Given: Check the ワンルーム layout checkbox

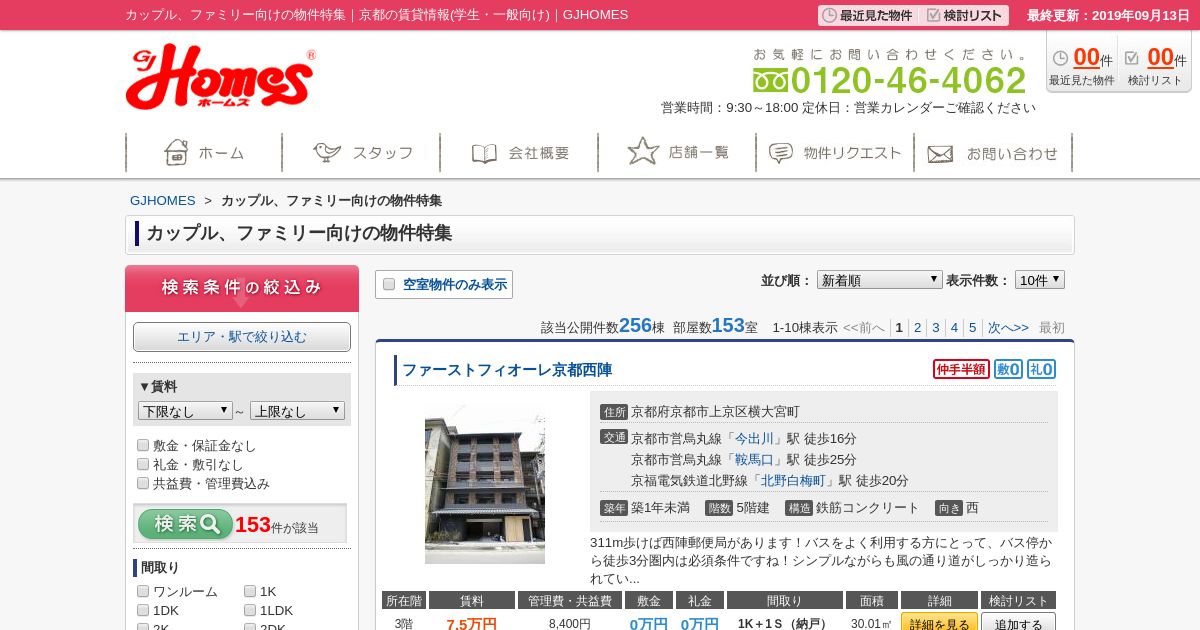Looking at the screenshot, I should coord(143,591).
